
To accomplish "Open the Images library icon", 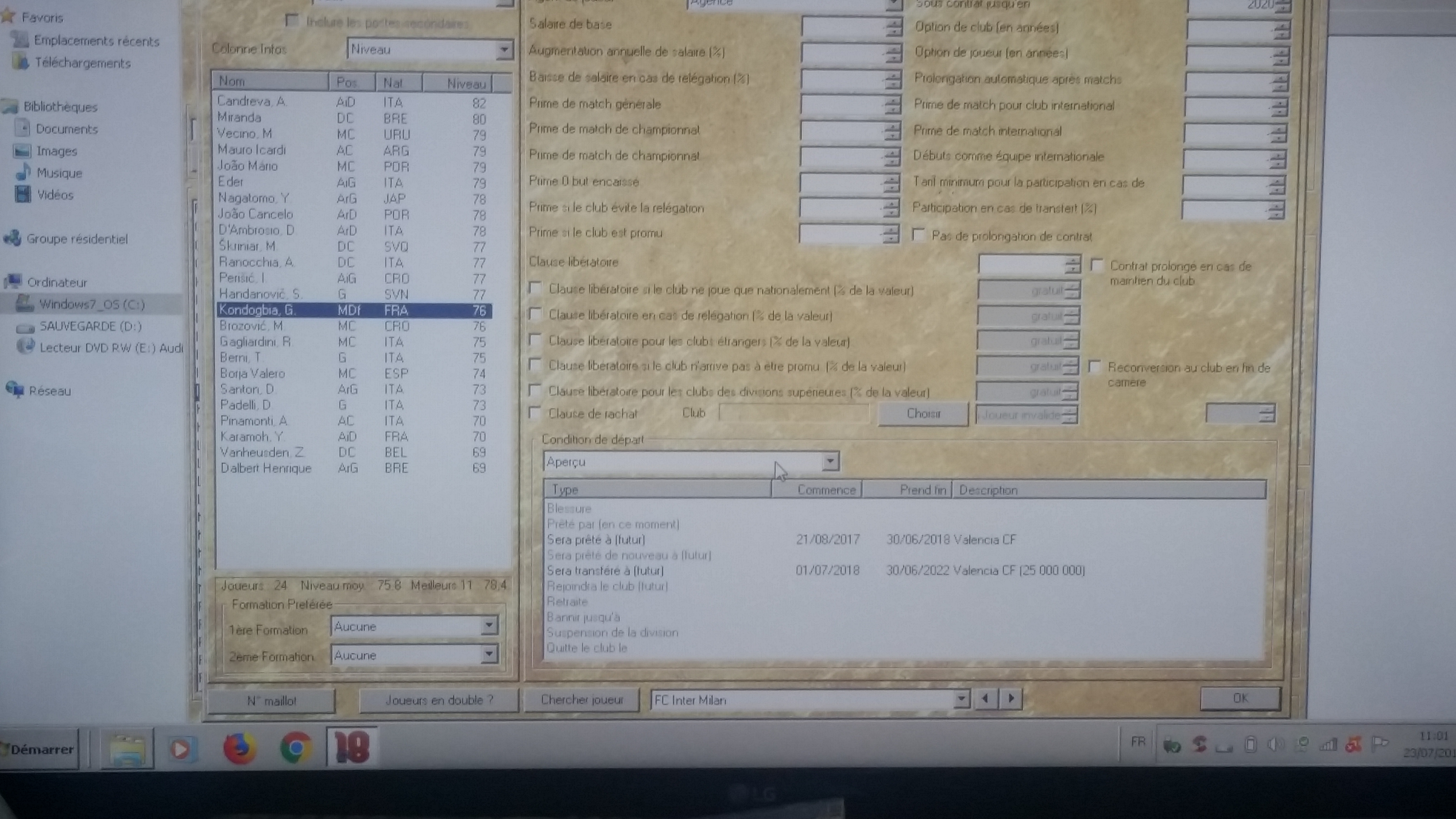I will pos(22,151).
